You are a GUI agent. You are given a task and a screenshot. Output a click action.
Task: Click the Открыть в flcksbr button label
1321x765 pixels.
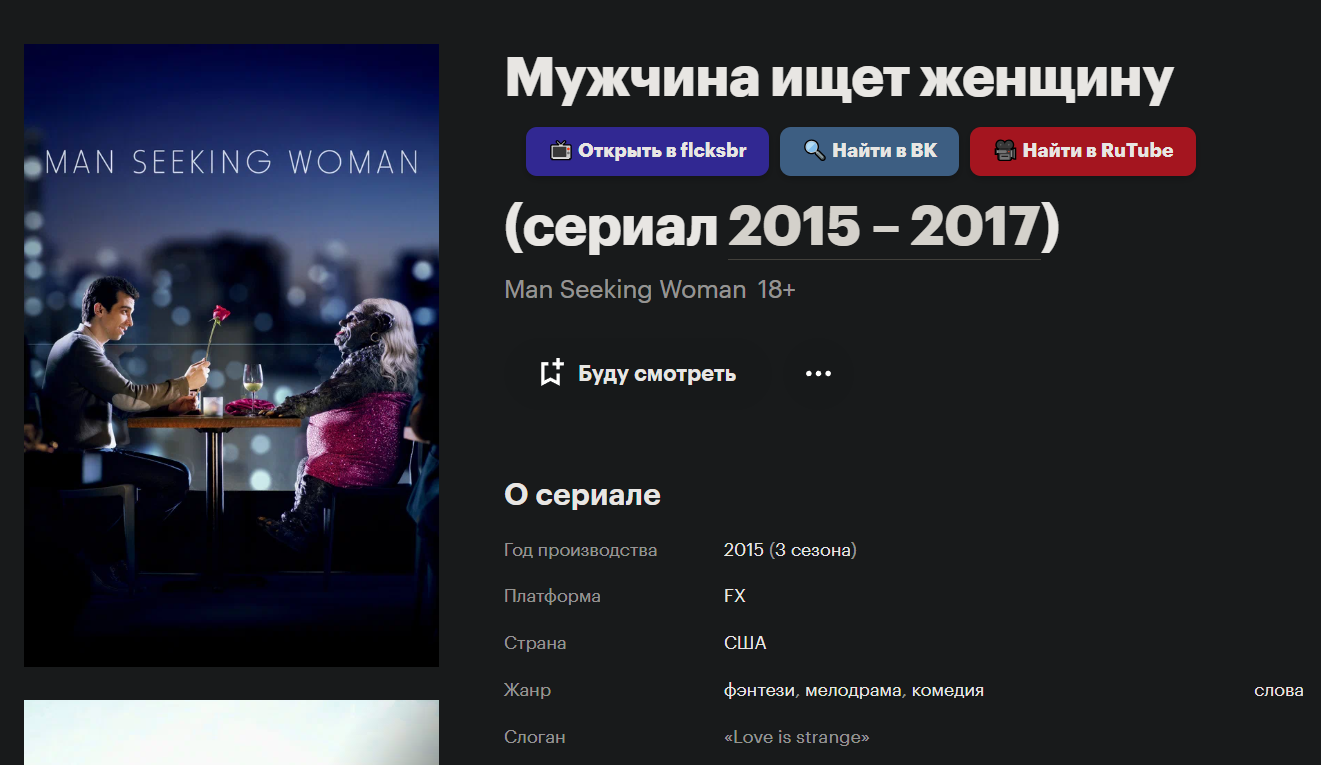(661, 151)
